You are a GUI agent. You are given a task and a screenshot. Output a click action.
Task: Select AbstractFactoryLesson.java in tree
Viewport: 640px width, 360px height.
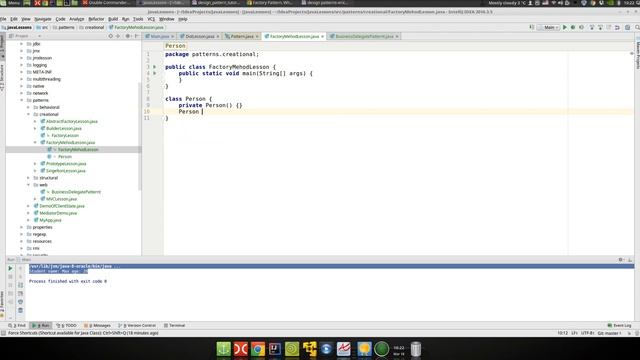click(72, 121)
